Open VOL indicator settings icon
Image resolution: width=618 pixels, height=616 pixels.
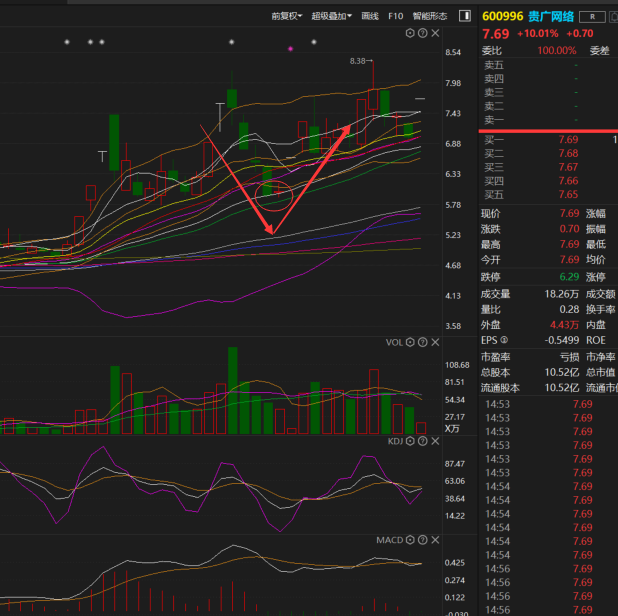click(x=410, y=342)
